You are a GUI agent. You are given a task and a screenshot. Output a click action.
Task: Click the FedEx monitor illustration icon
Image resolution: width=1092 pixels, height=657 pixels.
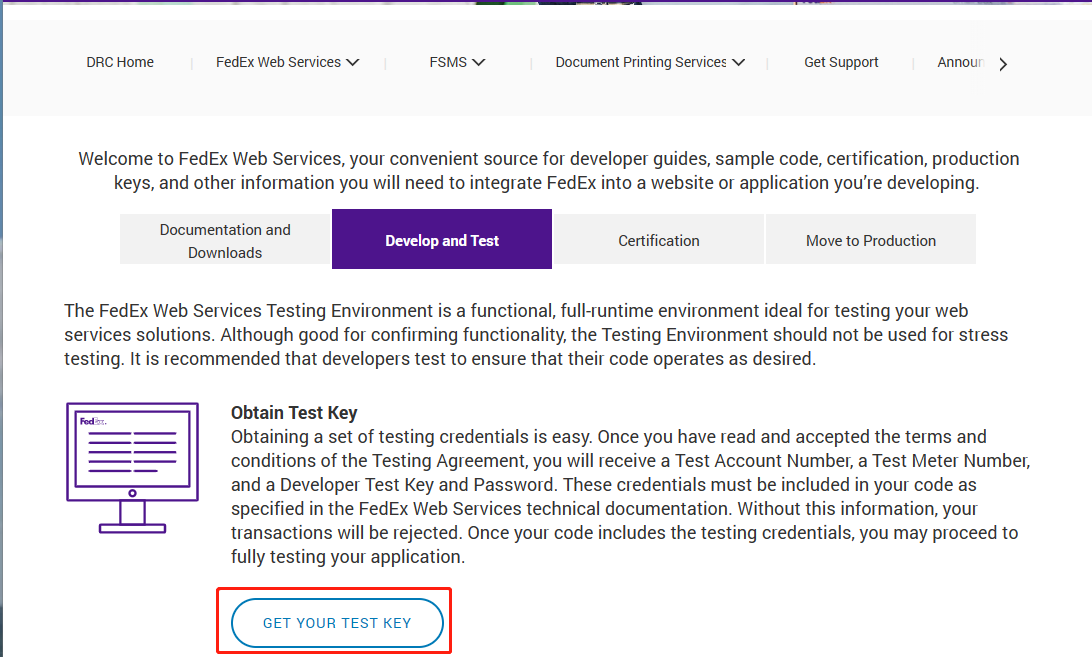click(x=132, y=467)
